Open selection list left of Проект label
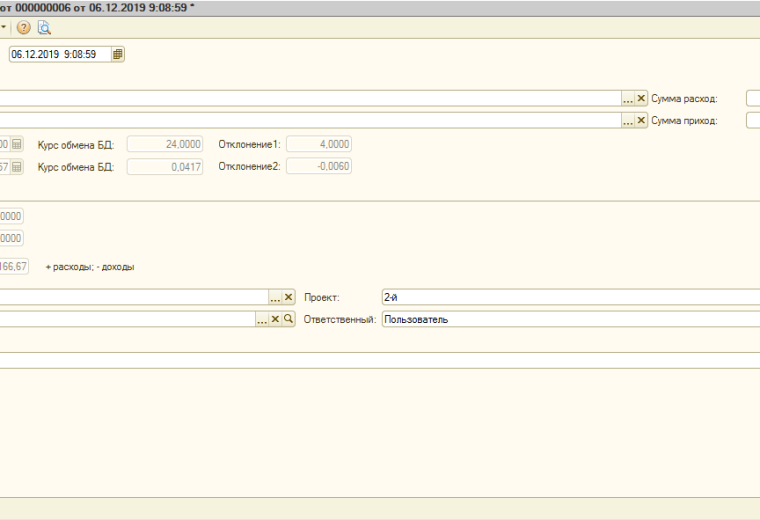This screenshot has width=760, height=520. pyautogui.click(x=275, y=297)
